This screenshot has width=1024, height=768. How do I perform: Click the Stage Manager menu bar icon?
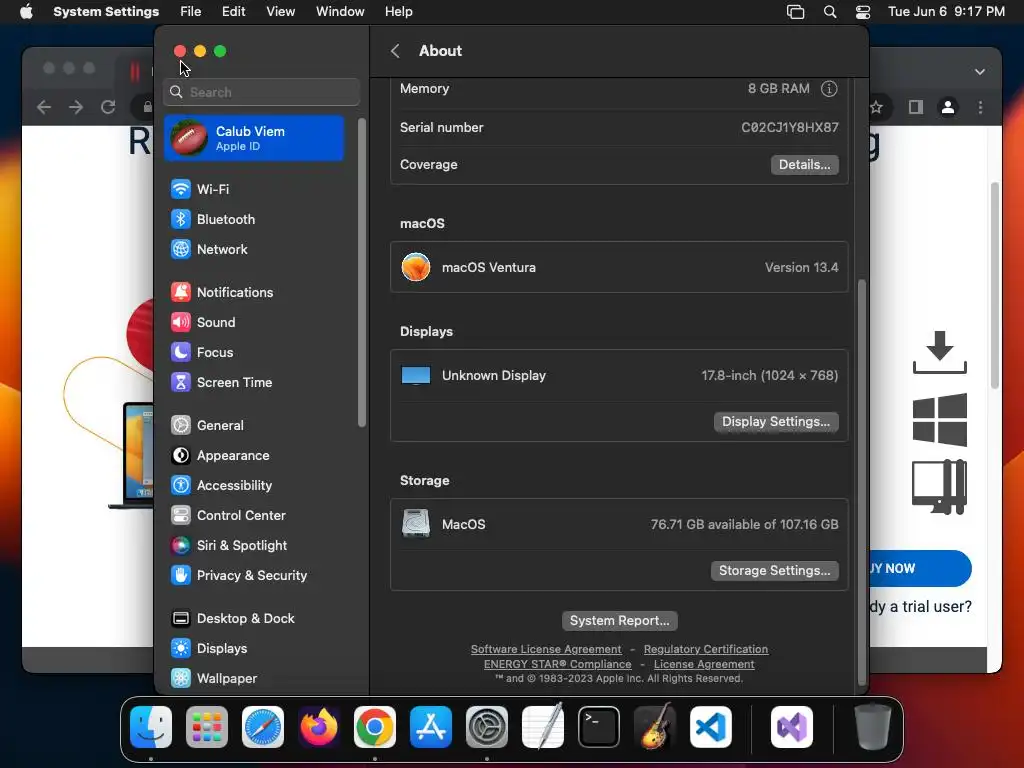(795, 12)
